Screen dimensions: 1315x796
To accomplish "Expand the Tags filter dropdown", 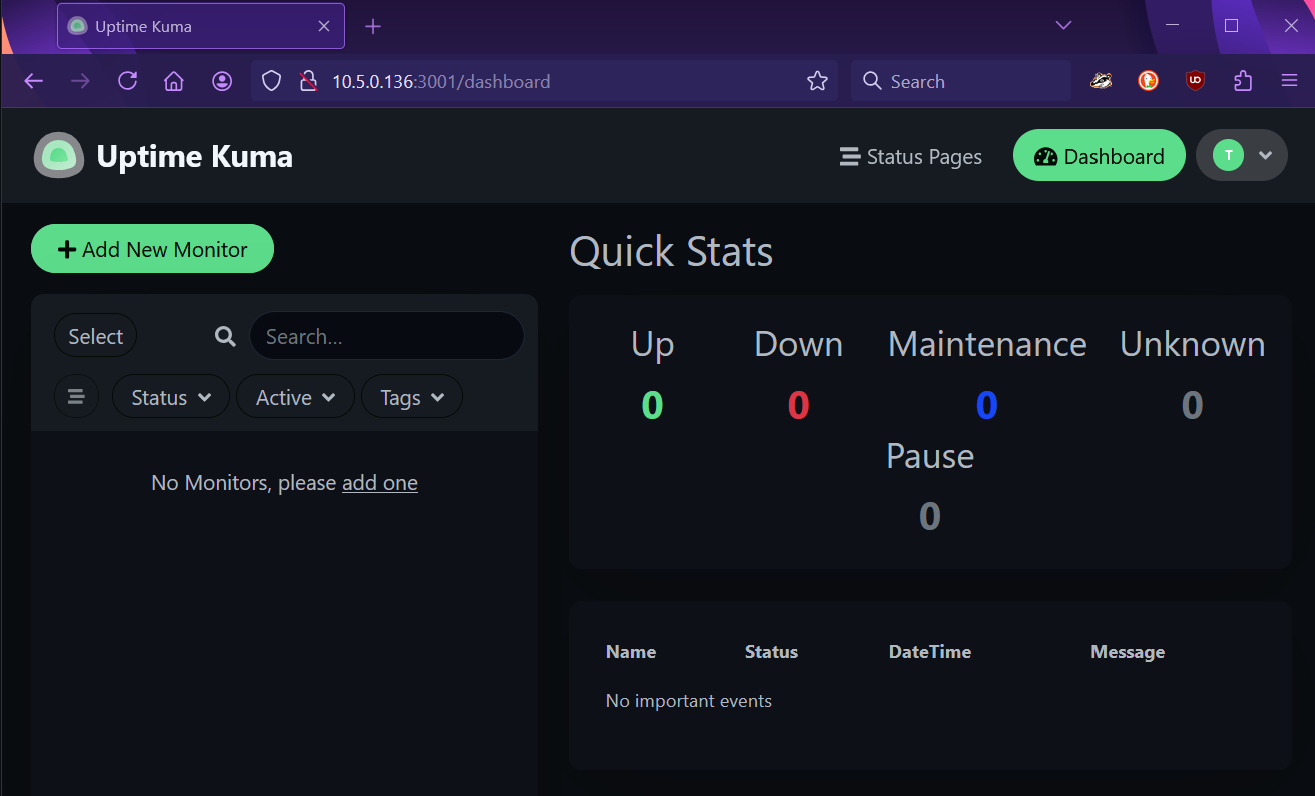I will (411, 397).
